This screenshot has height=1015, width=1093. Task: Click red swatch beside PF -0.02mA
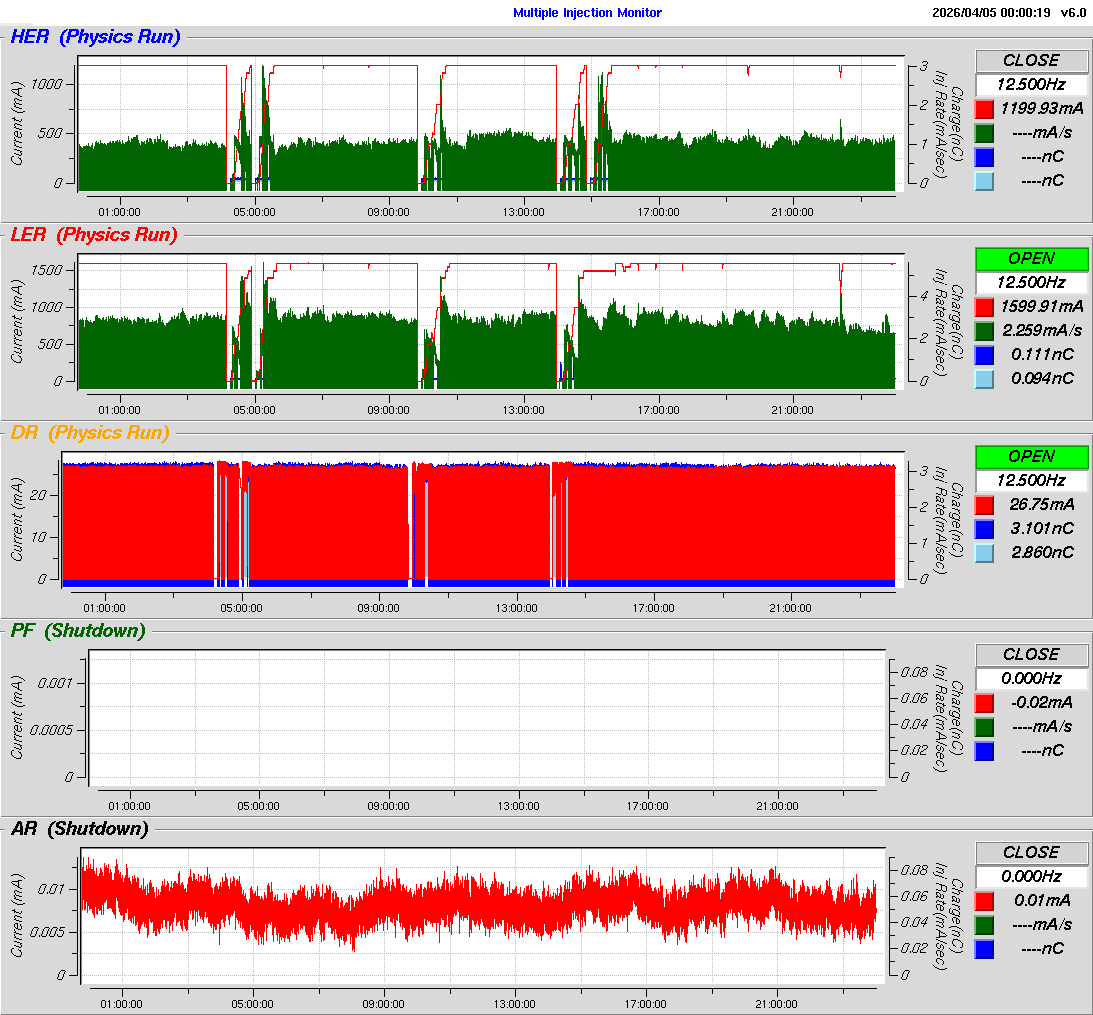[x=984, y=702]
